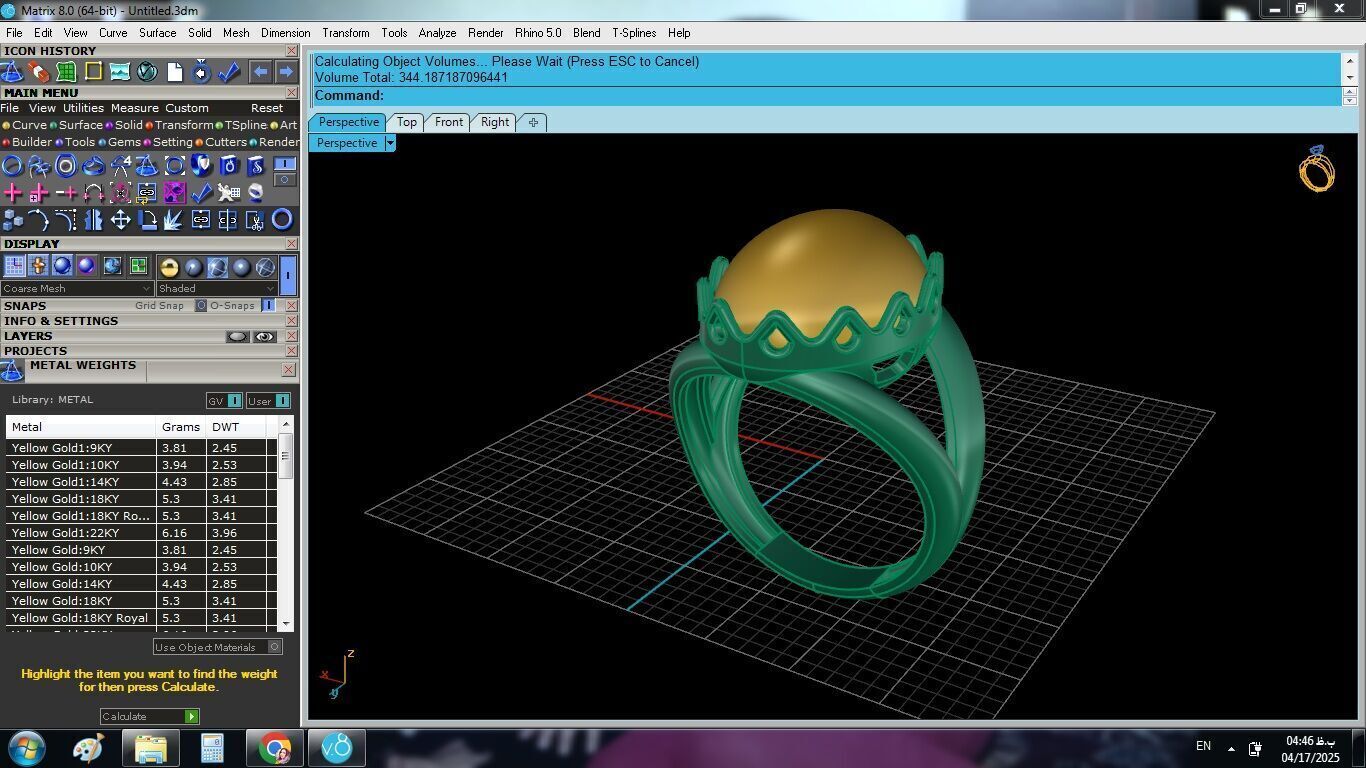Toggle the tall blue switch in Display panel
Viewport: 1366px width, 768px height.
click(288, 273)
